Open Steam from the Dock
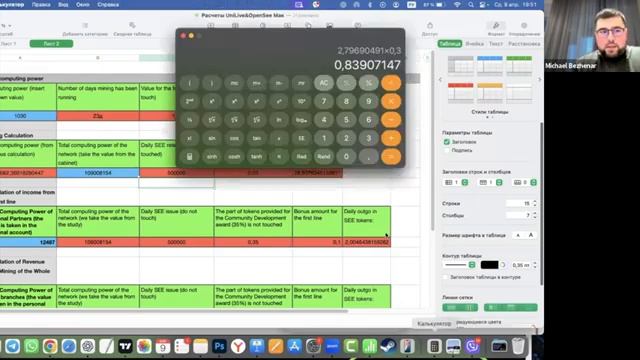The width and height of the screenshot is (640, 360). (388, 347)
